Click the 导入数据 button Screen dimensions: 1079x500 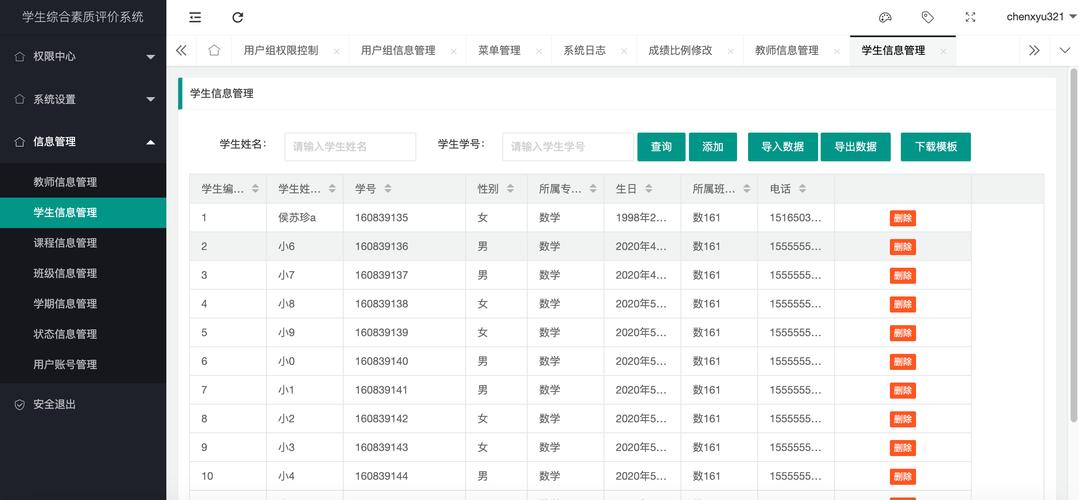click(782, 146)
